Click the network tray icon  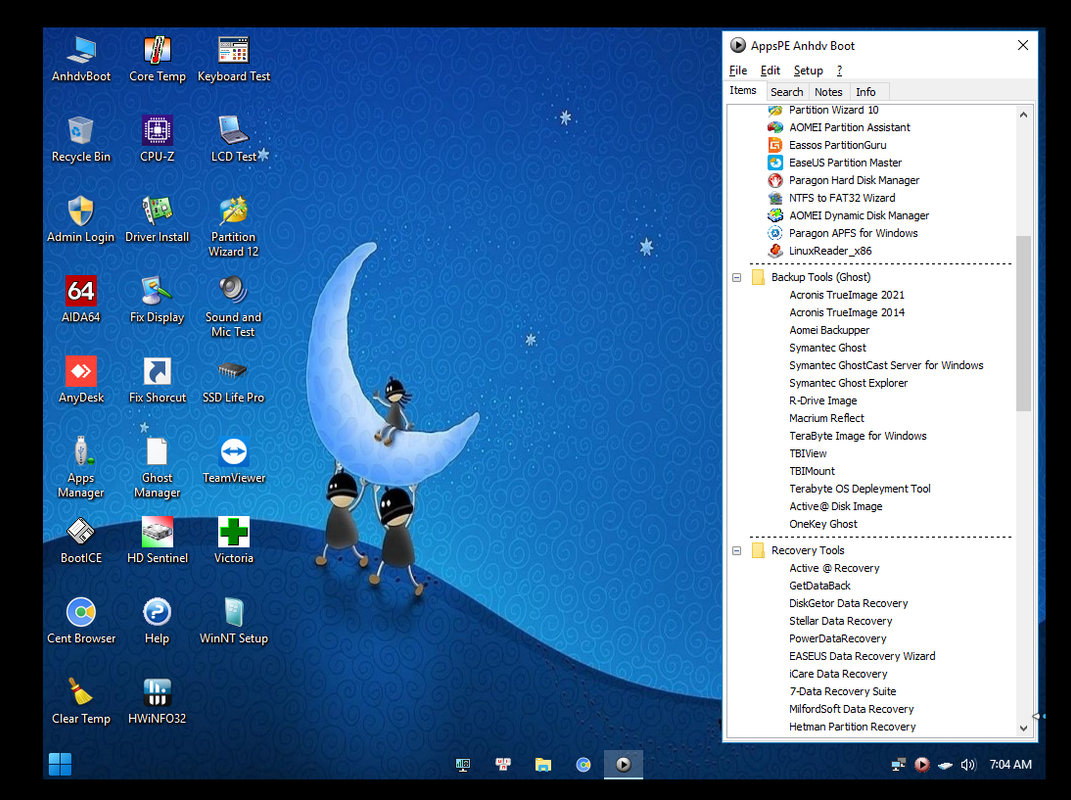pos(898,764)
